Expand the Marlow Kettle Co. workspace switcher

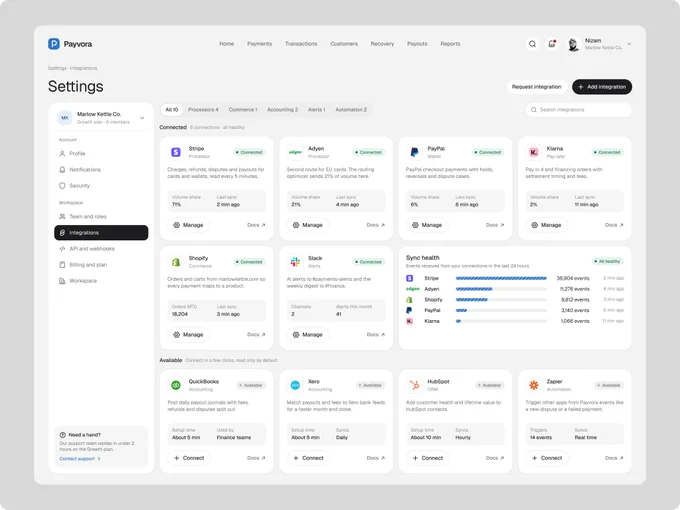pyautogui.click(x=101, y=118)
